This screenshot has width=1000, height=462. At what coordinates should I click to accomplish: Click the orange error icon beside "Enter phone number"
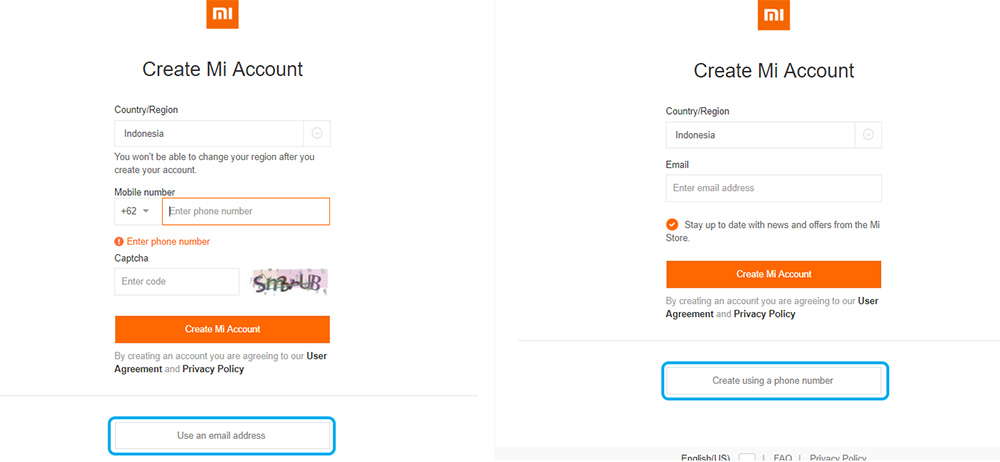coord(119,242)
